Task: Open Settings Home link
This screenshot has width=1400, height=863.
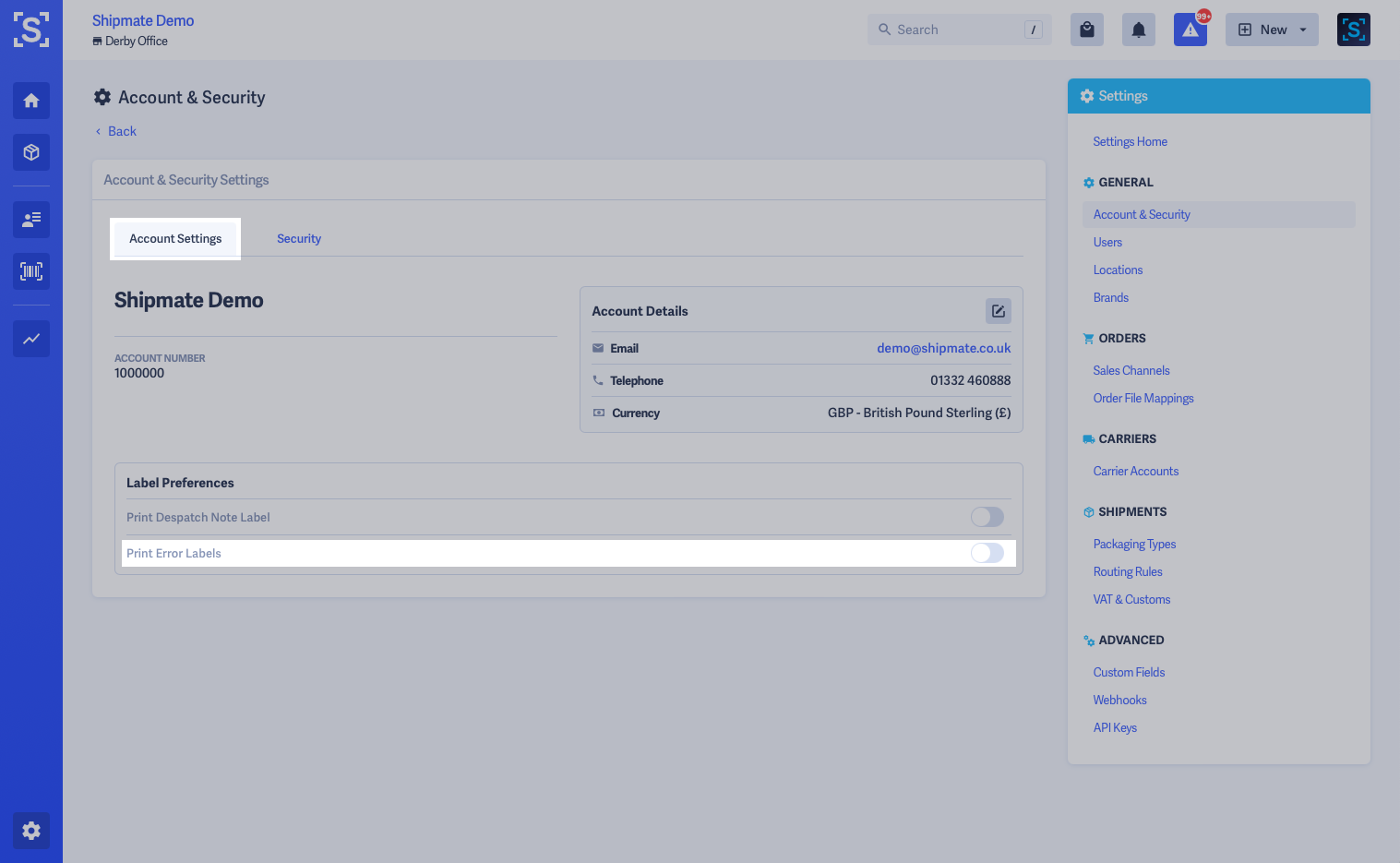Action: coord(1131,141)
